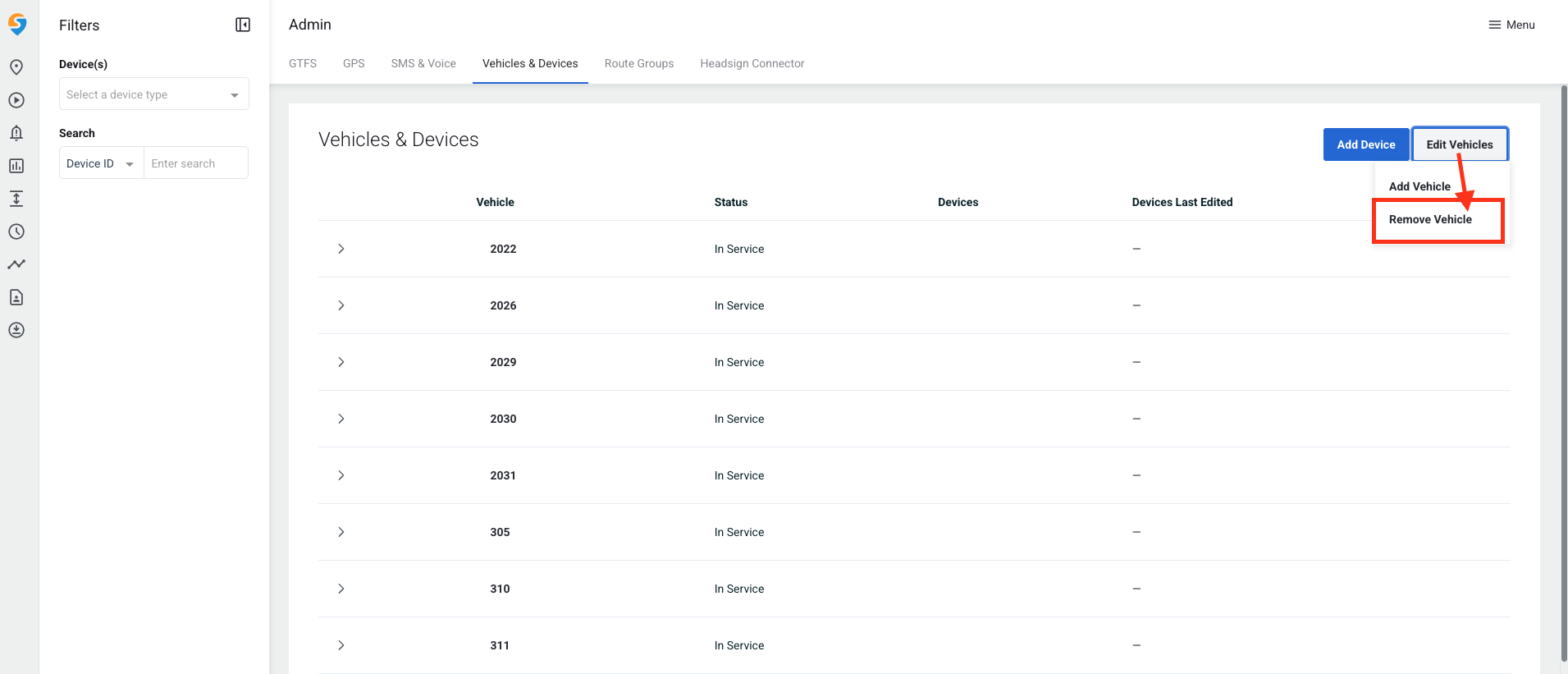The width and height of the screenshot is (1568, 674).
Task: Switch to the SMS & Voice tab
Action: pyautogui.click(x=423, y=63)
